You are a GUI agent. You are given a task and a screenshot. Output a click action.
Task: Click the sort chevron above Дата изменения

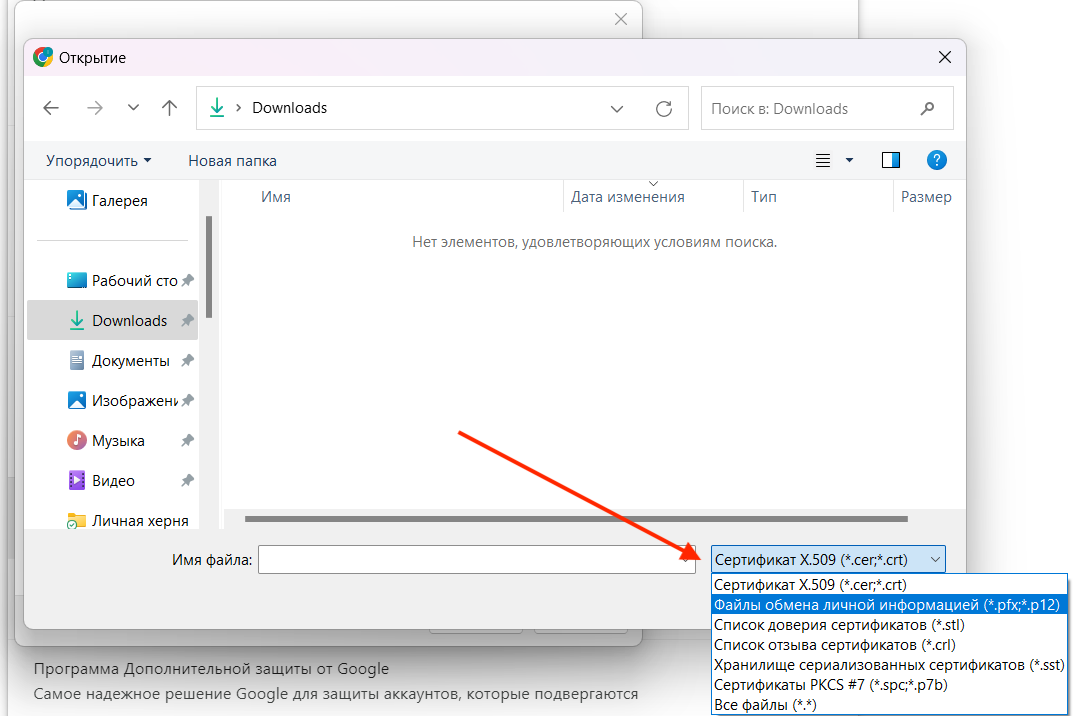pyautogui.click(x=653, y=183)
